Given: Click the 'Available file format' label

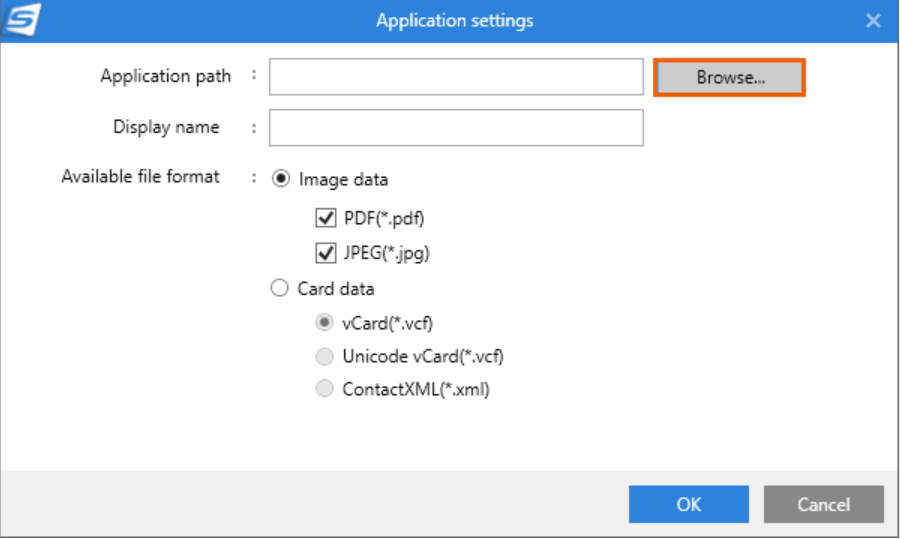Looking at the screenshot, I should 140,176.
